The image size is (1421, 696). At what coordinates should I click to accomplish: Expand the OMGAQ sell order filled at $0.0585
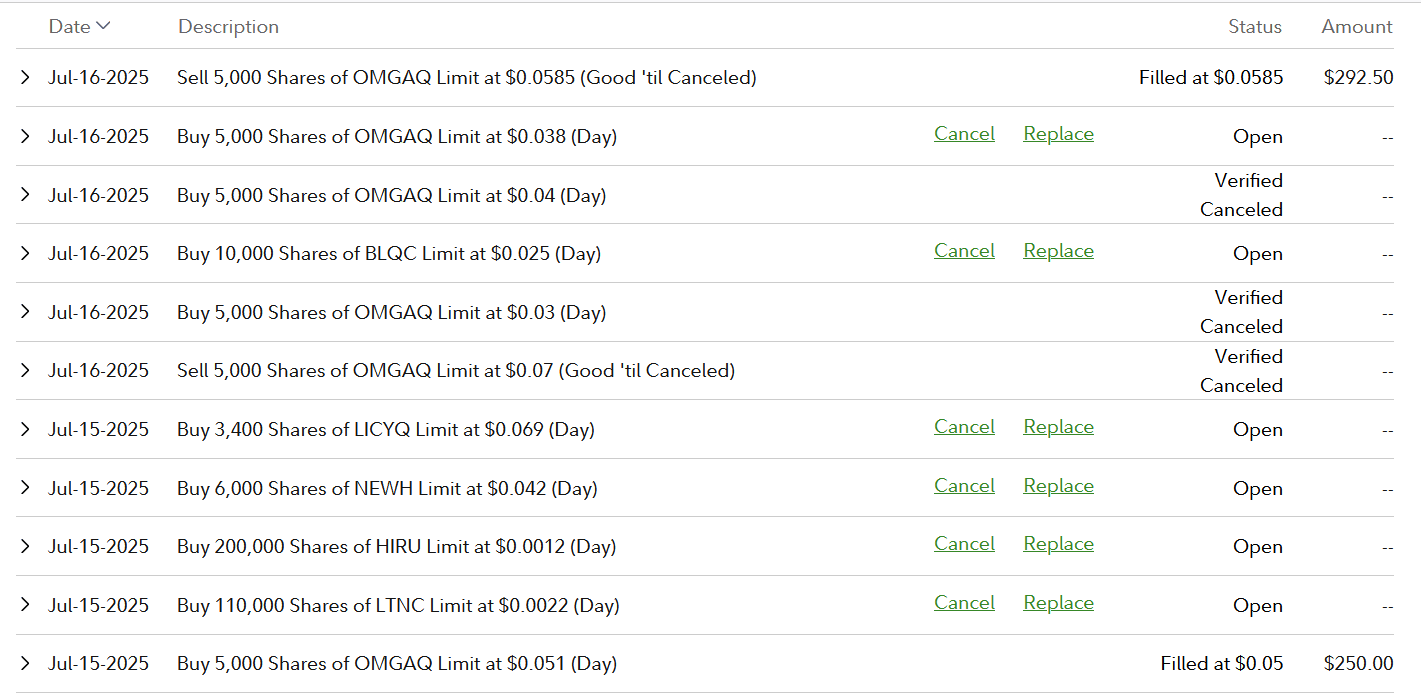26,78
